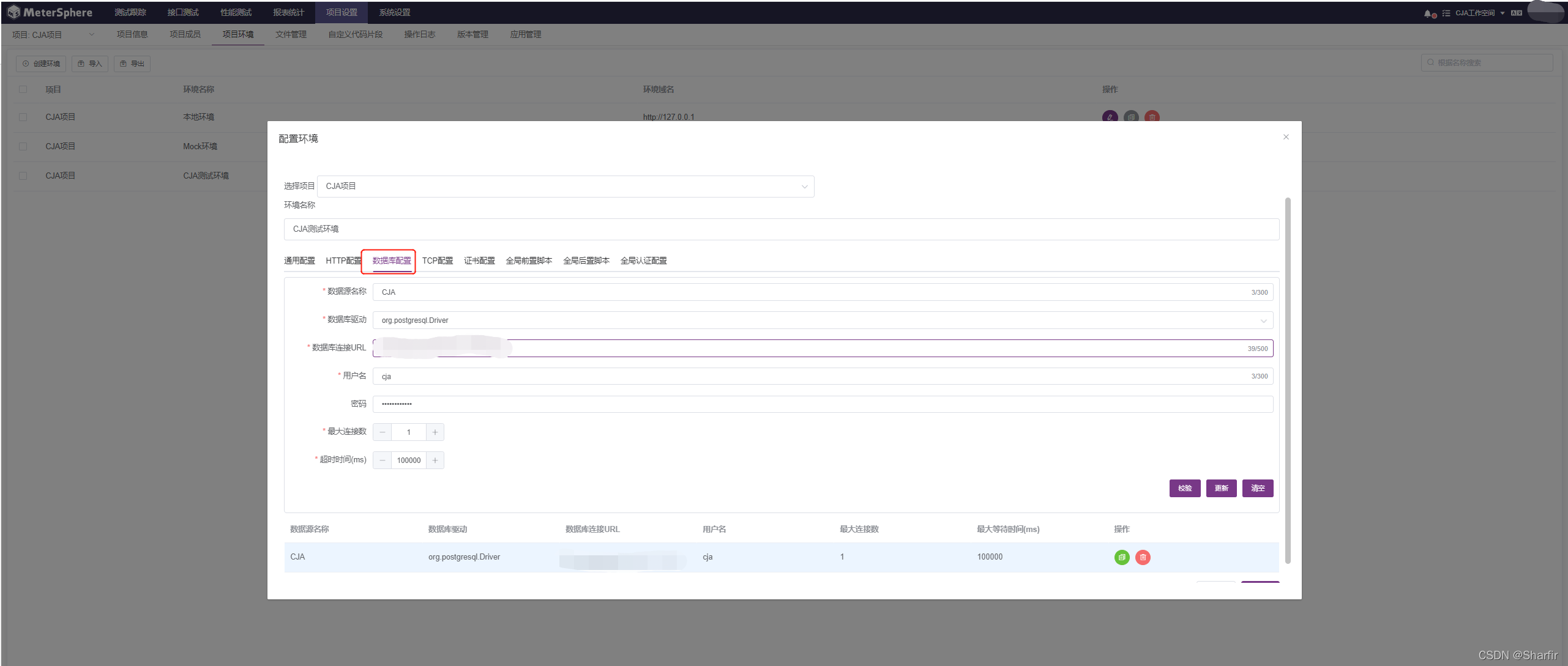Click the green copy icon in CJA datasource row

1121,557
